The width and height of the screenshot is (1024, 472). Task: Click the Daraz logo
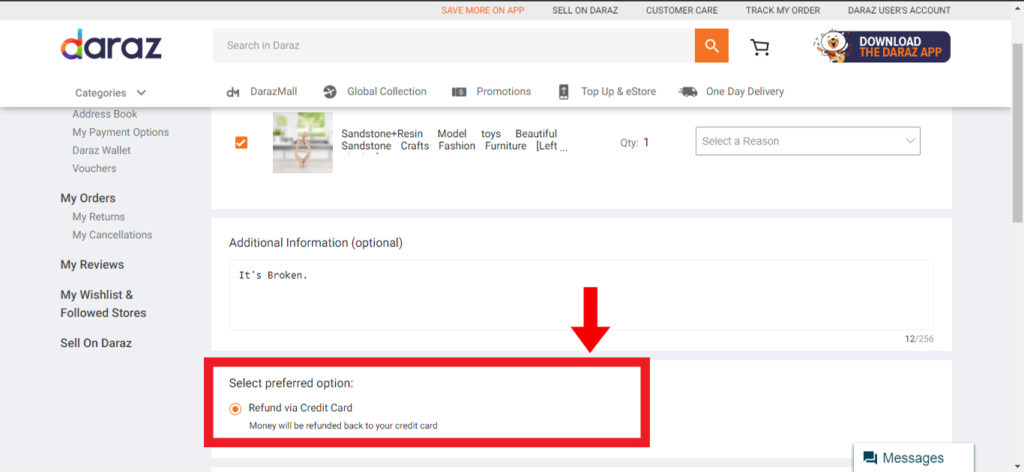(111, 45)
